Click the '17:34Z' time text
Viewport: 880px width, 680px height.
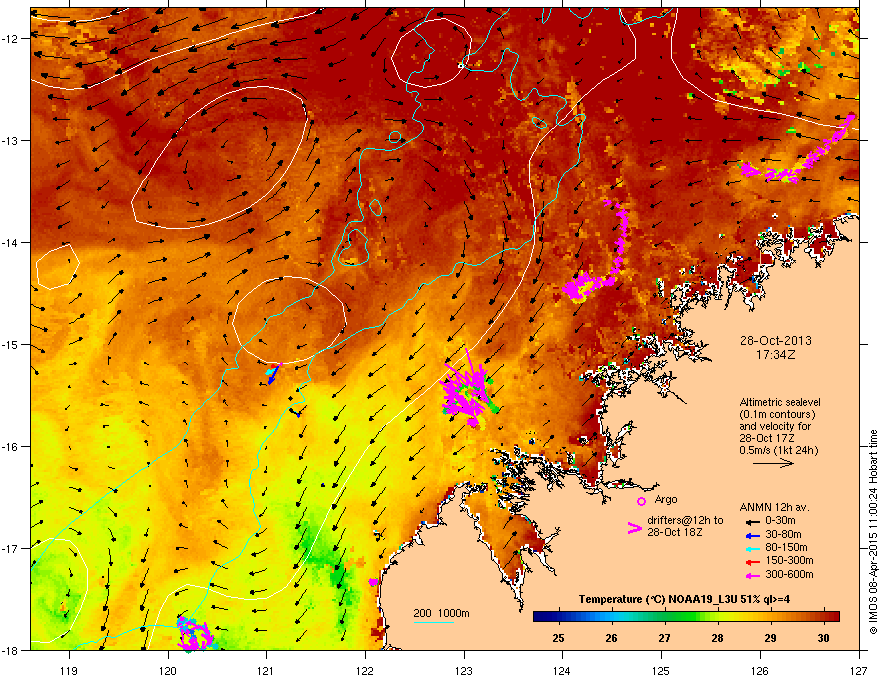click(776, 355)
